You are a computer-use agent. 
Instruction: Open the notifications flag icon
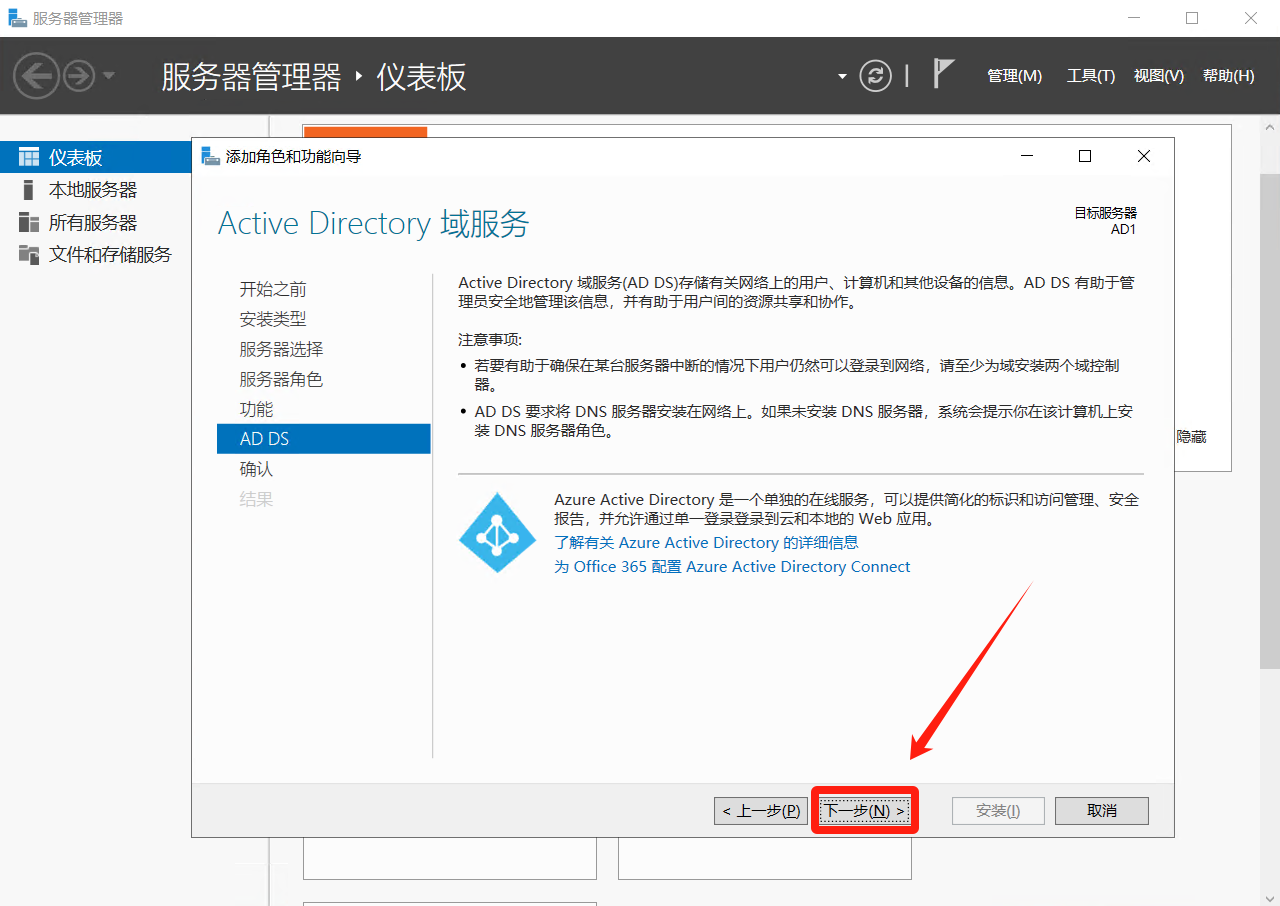tap(943, 74)
